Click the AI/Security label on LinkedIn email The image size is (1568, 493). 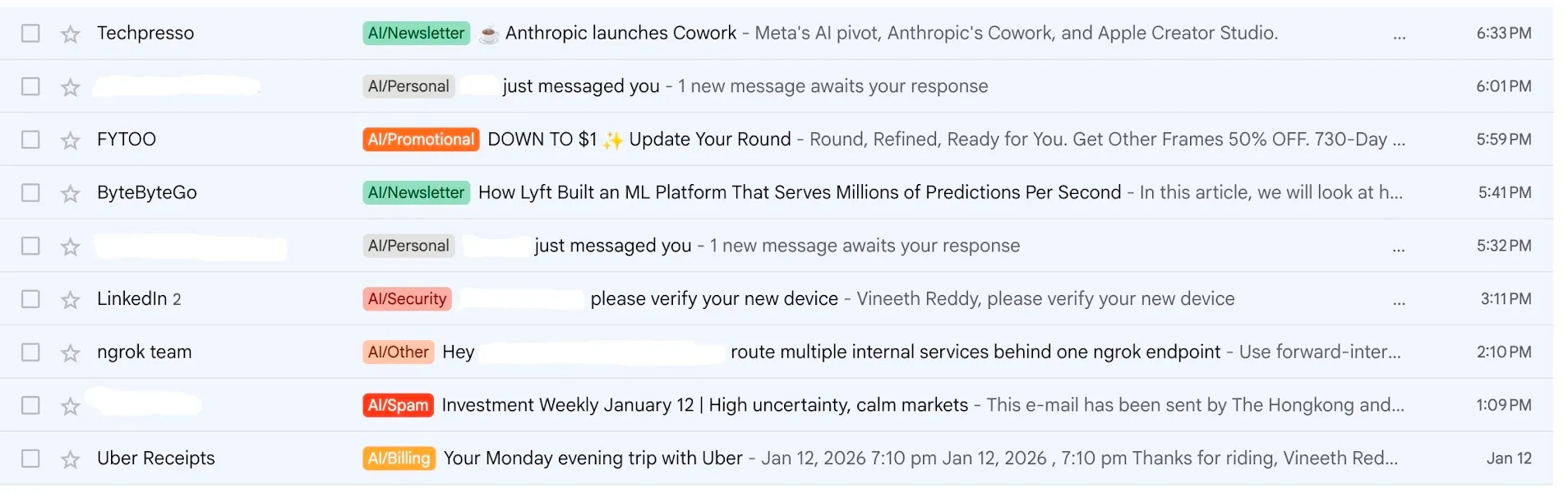[407, 298]
